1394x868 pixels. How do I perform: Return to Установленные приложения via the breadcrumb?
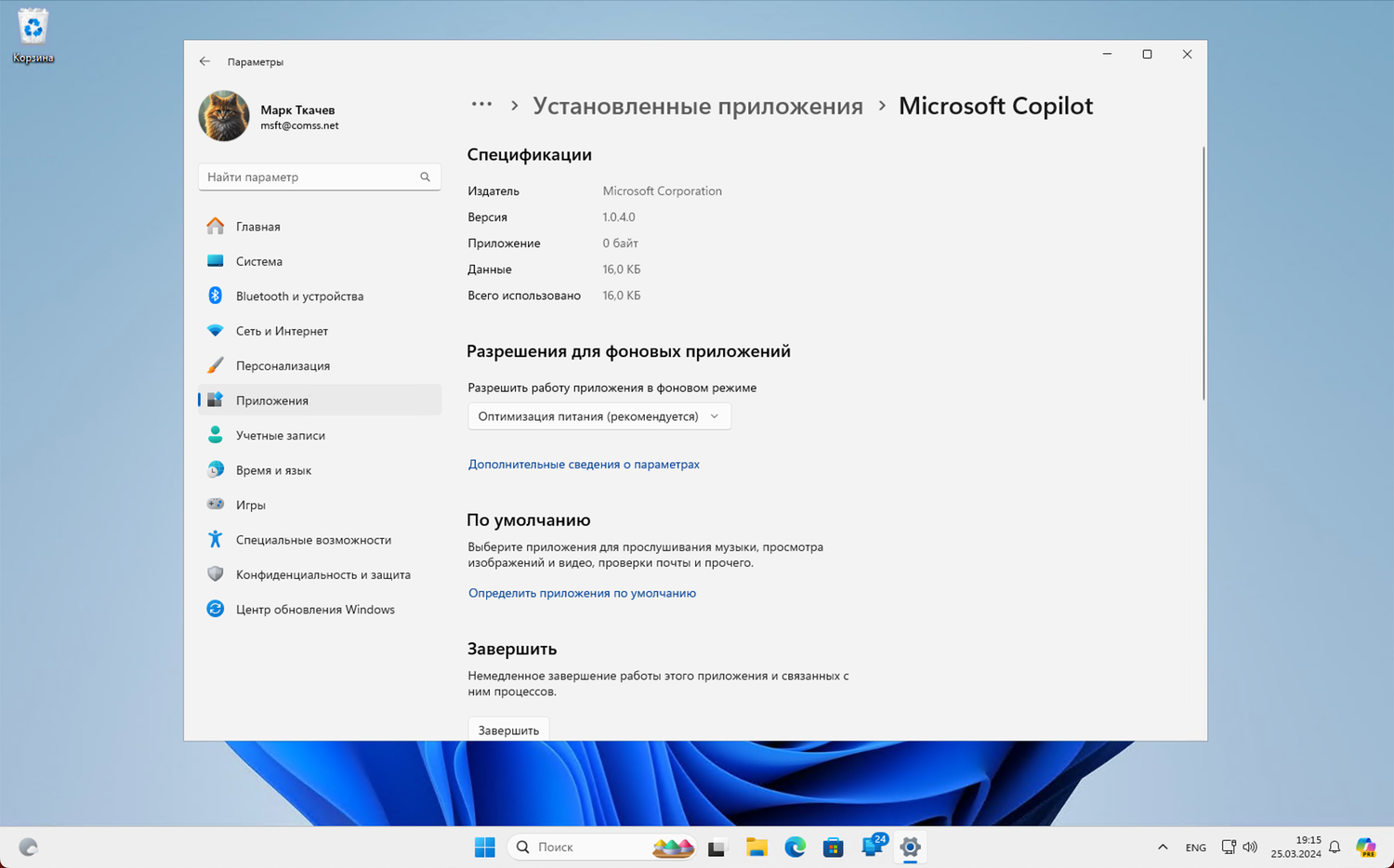[x=698, y=106]
